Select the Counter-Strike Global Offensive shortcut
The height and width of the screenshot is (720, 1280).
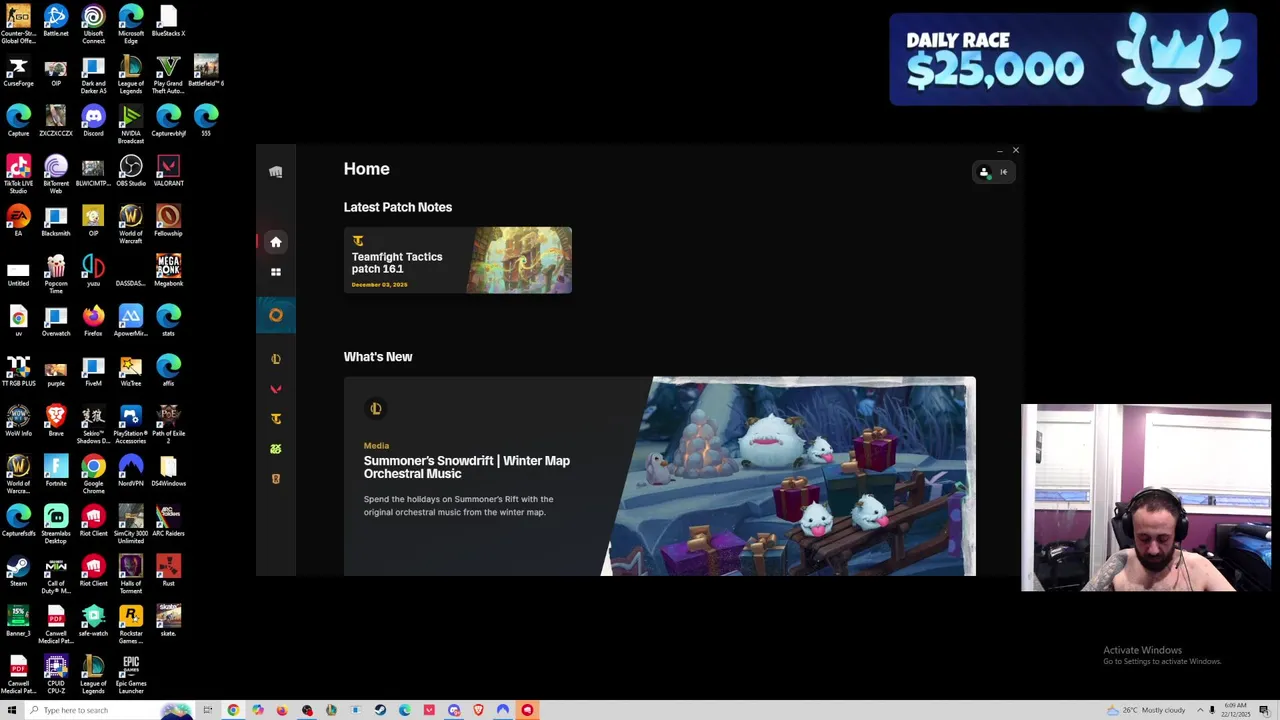point(18,24)
